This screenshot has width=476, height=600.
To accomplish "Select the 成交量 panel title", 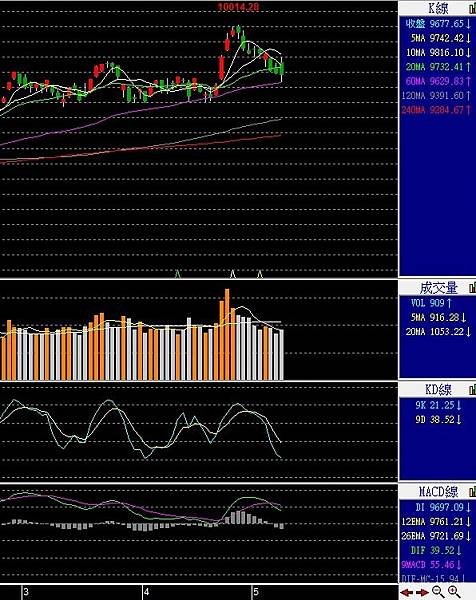I will 439,287.
